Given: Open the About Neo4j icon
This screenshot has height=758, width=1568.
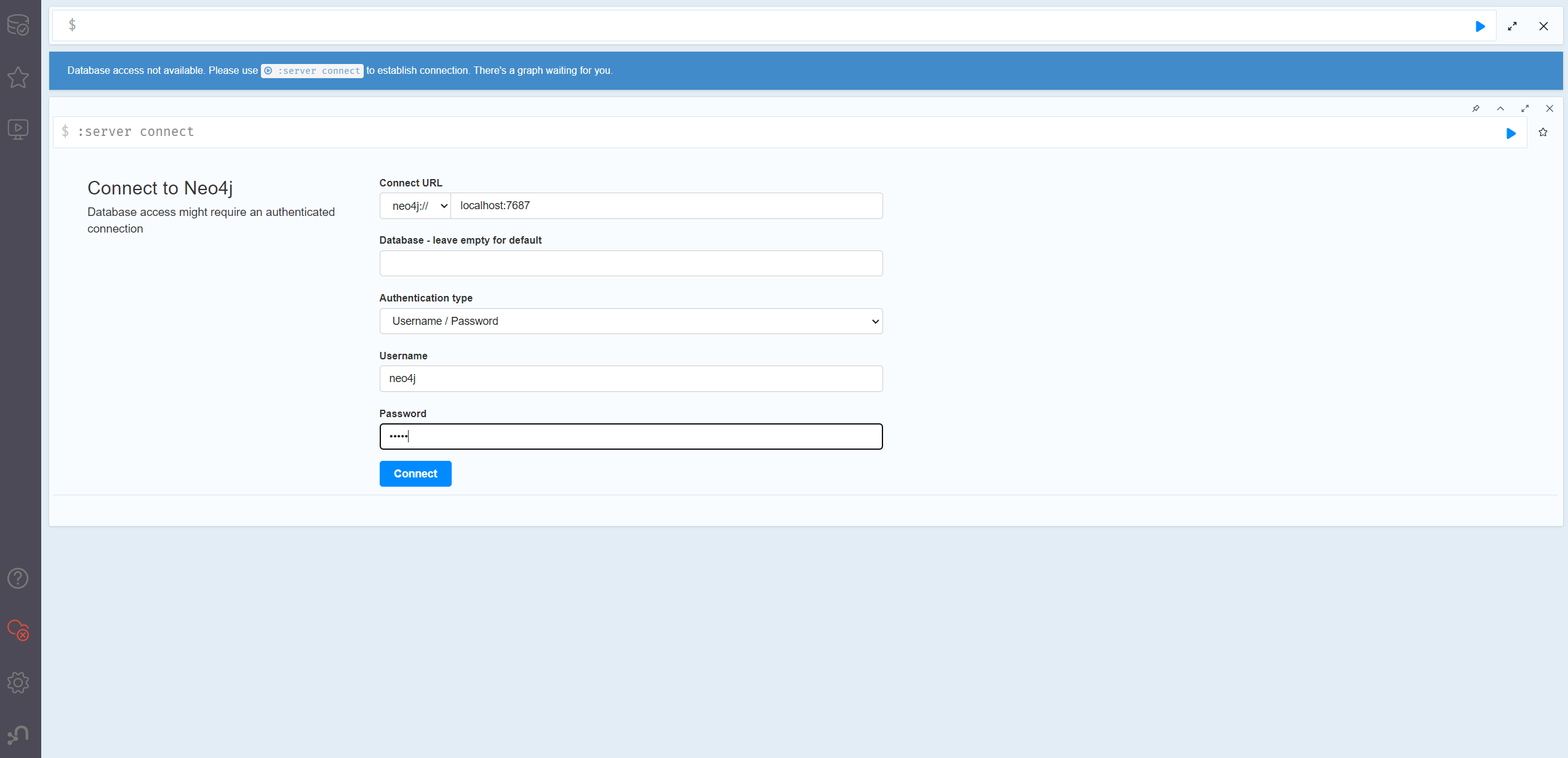Looking at the screenshot, I should 18,734.
